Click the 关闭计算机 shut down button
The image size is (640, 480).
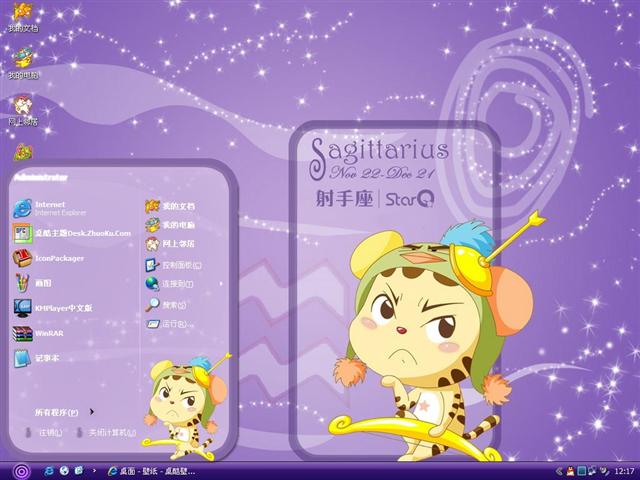point(105,433)
